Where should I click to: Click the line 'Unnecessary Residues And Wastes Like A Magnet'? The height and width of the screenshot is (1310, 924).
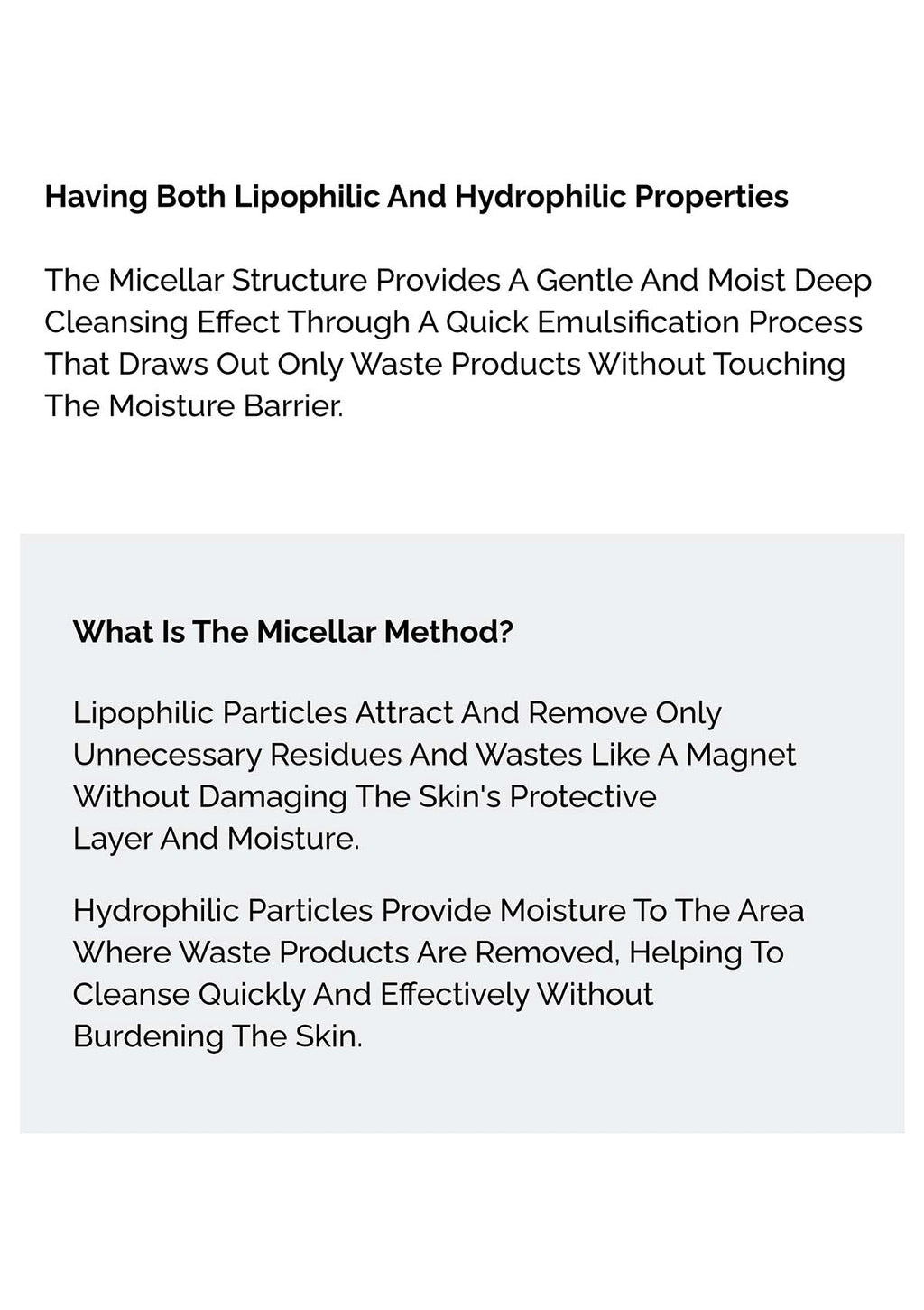click(x=434, y=755)
